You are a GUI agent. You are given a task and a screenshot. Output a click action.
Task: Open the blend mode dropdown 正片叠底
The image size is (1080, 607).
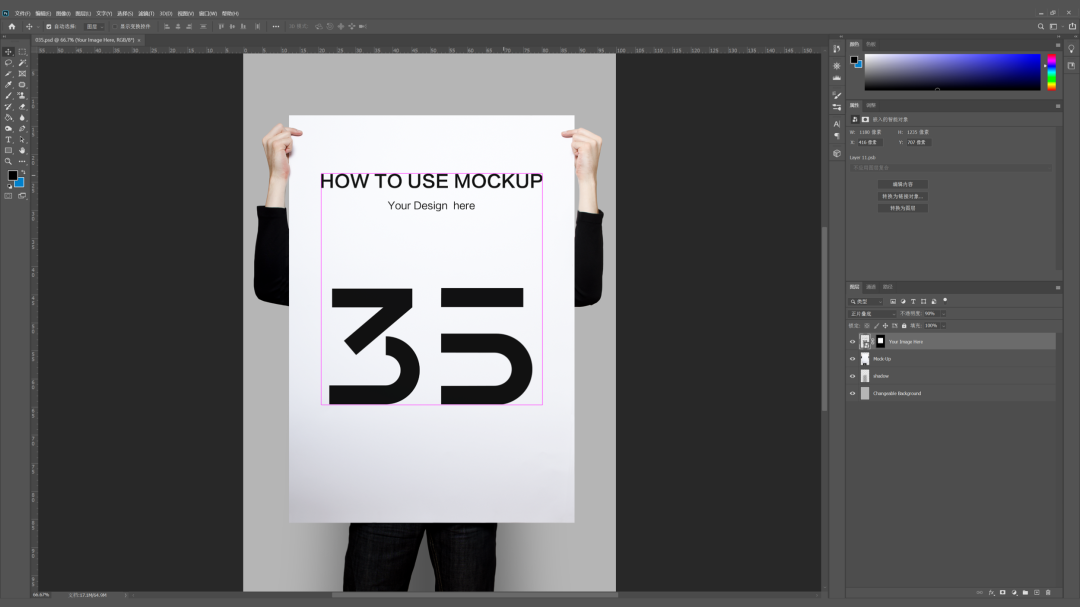coord(871,313)
